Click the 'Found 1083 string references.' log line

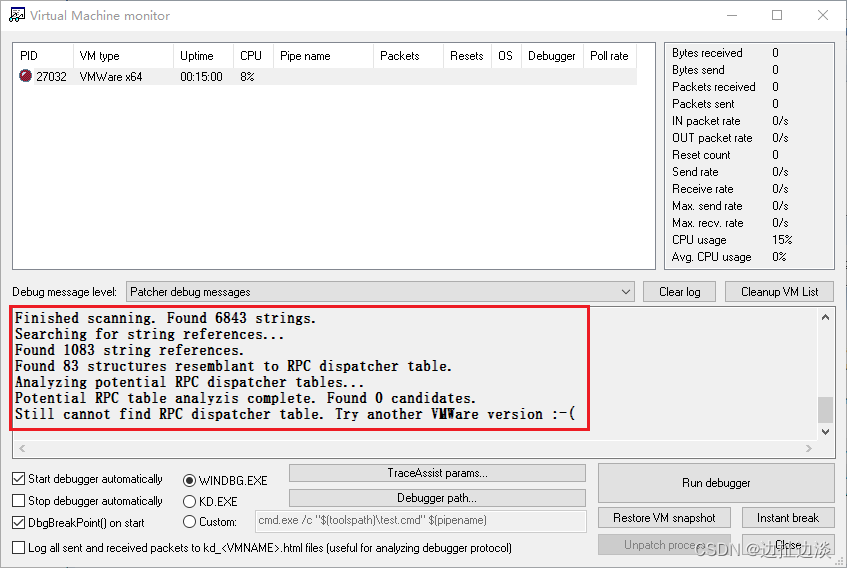click(x=130, y=350)
